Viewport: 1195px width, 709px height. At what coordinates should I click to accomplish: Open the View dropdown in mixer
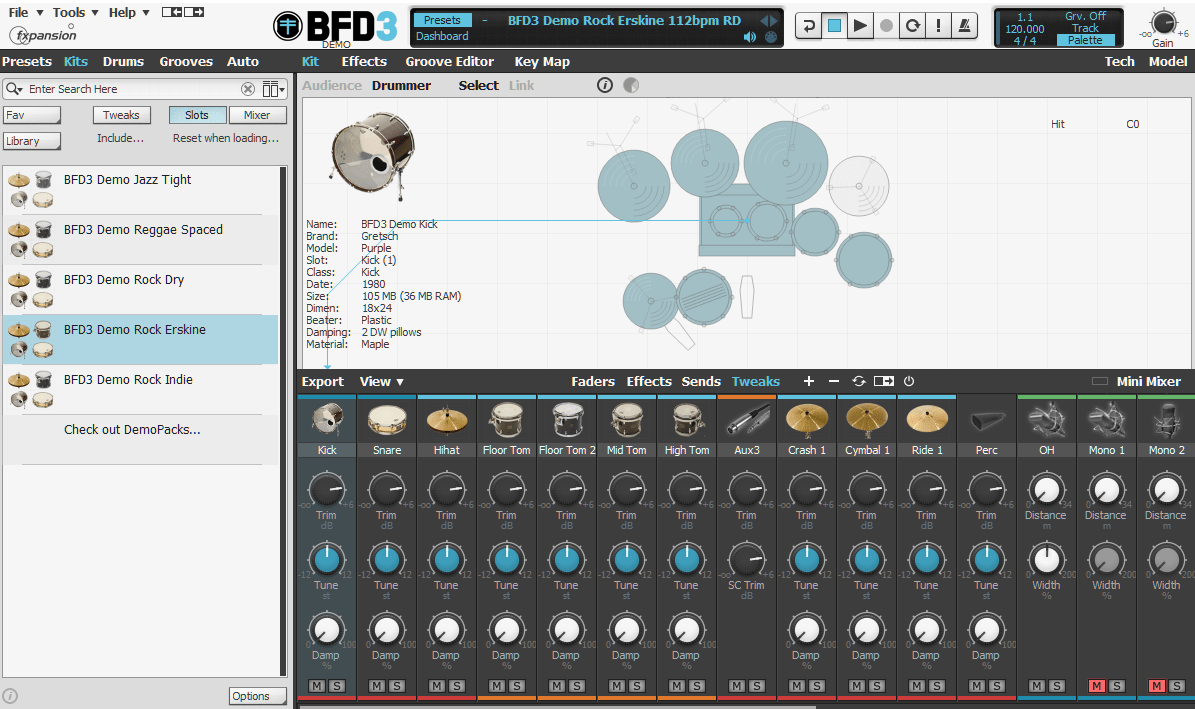[x=381, y=381]
